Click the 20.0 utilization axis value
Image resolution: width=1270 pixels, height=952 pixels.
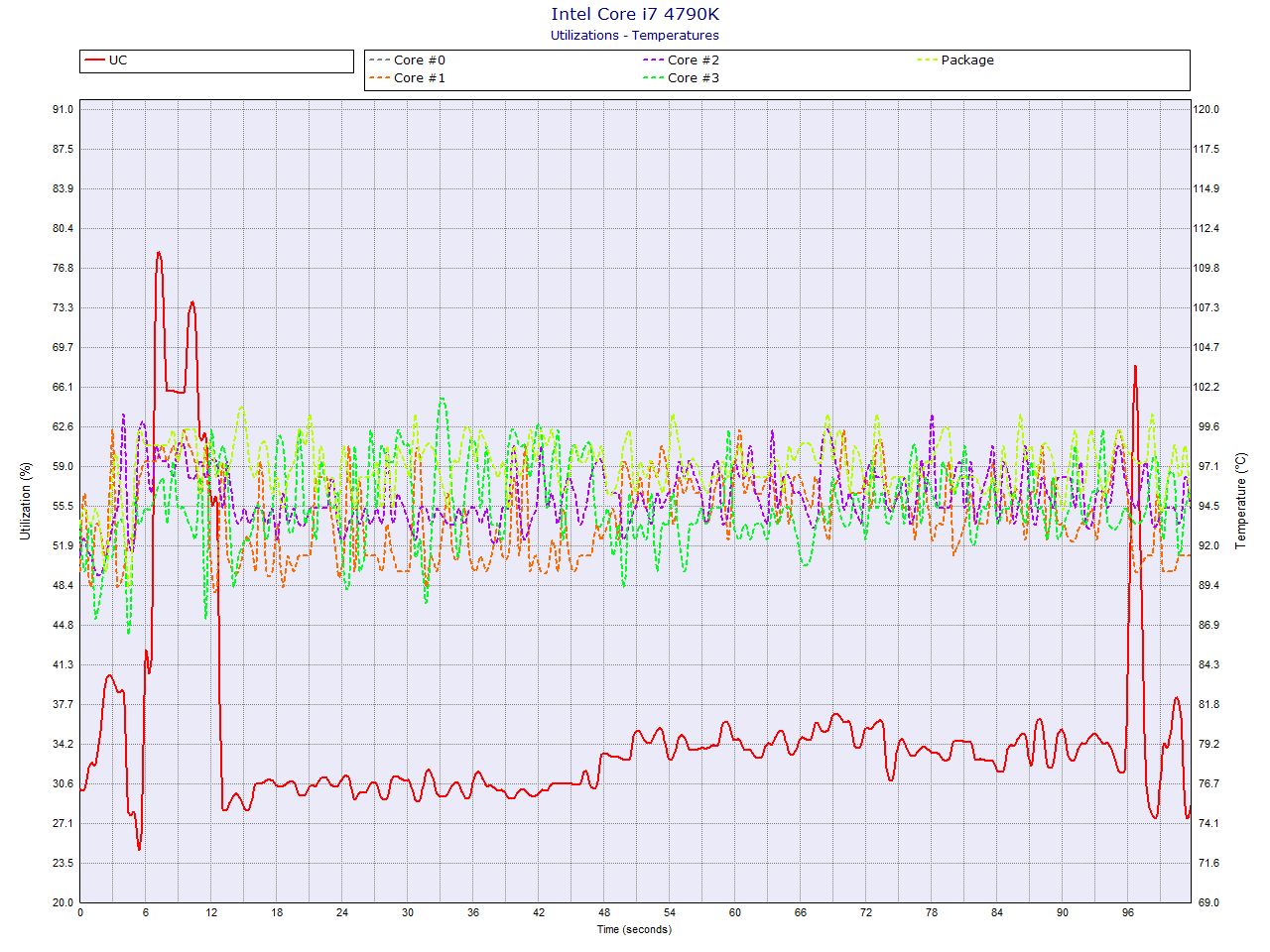[63, 902]
